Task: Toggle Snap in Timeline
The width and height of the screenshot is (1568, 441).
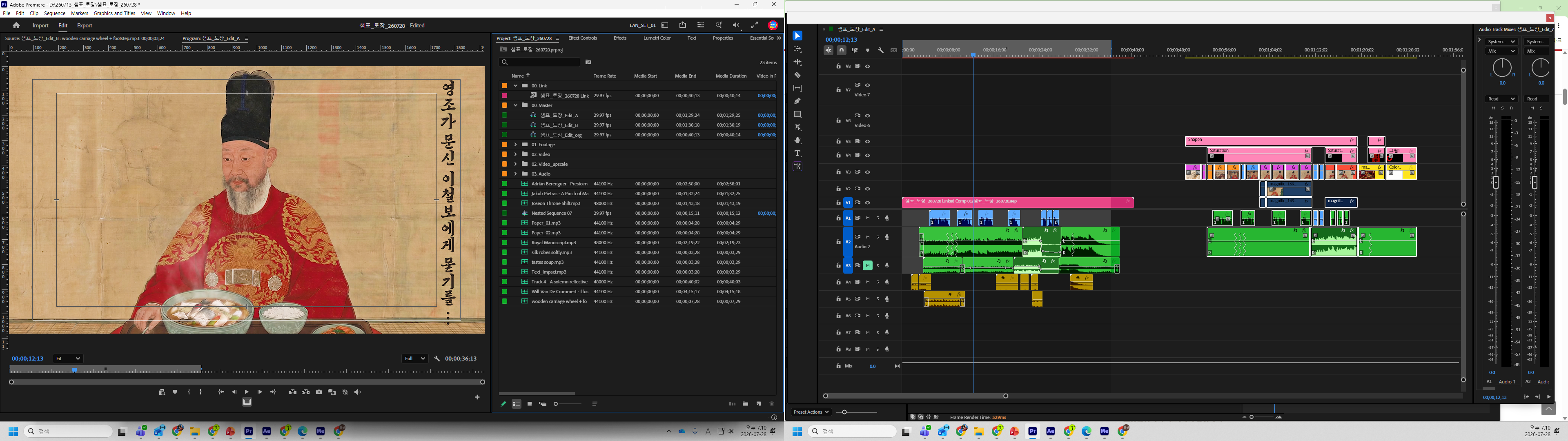Action: pyautogui.click(x=841, y=51)
